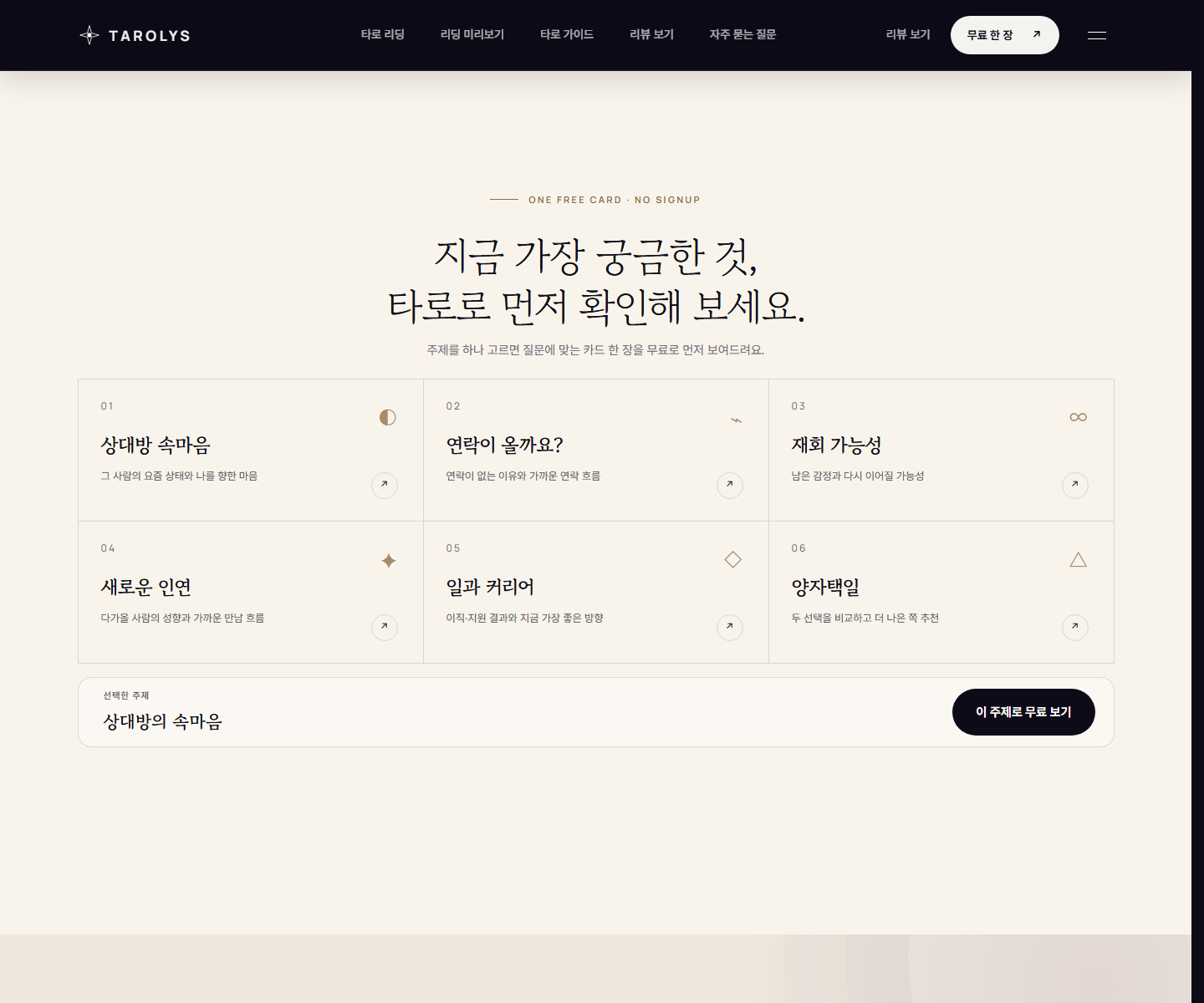Image resolution: width=1204 pixels, height=1003 pixels.
Task: Click the infinity icon on 재회 가능성 card
Action: click(x=1079, y=417)
